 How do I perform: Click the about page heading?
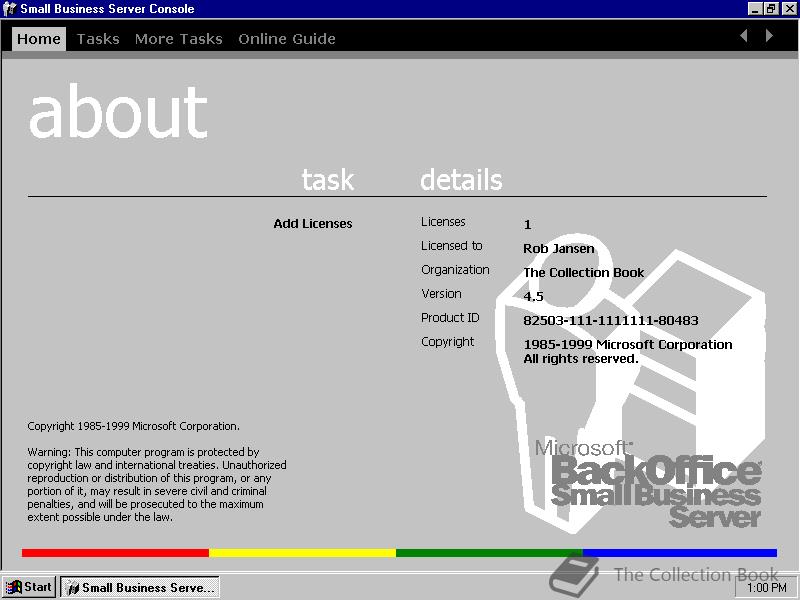pyautogui.click(x=118, y=111)
